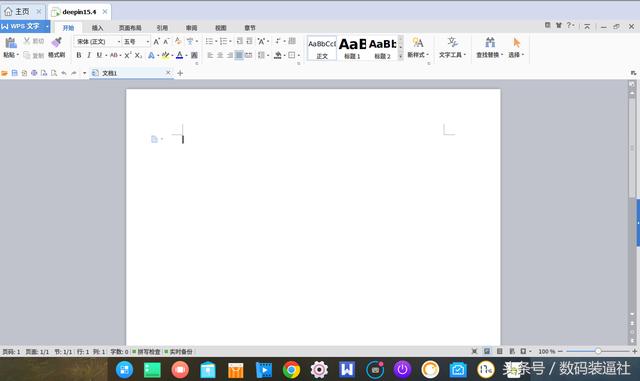Click the Copy (复制) icon

pos(27,55)
